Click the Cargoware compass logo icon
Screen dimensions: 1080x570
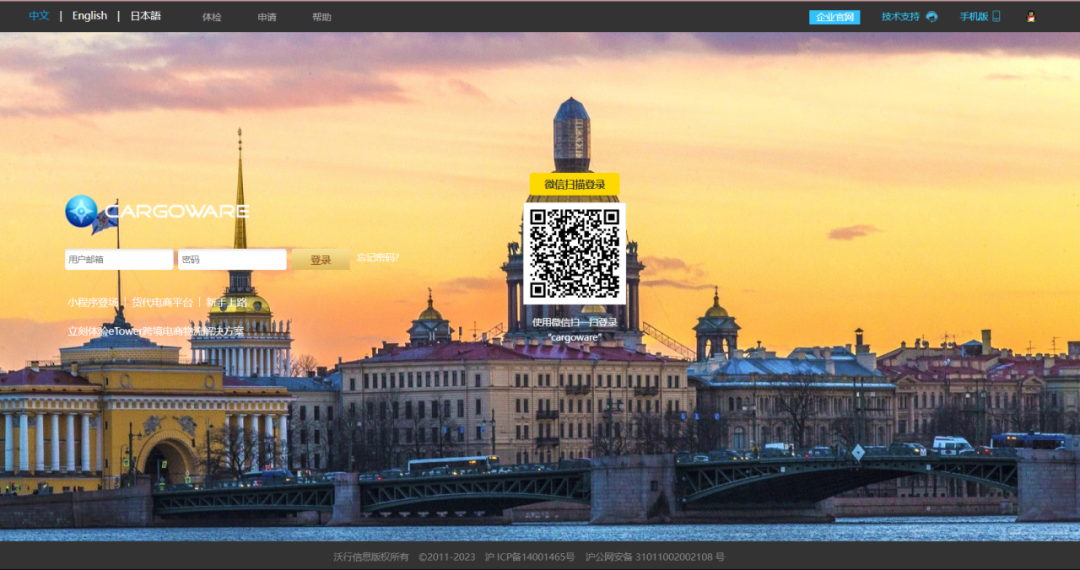(x=81, y=211)
